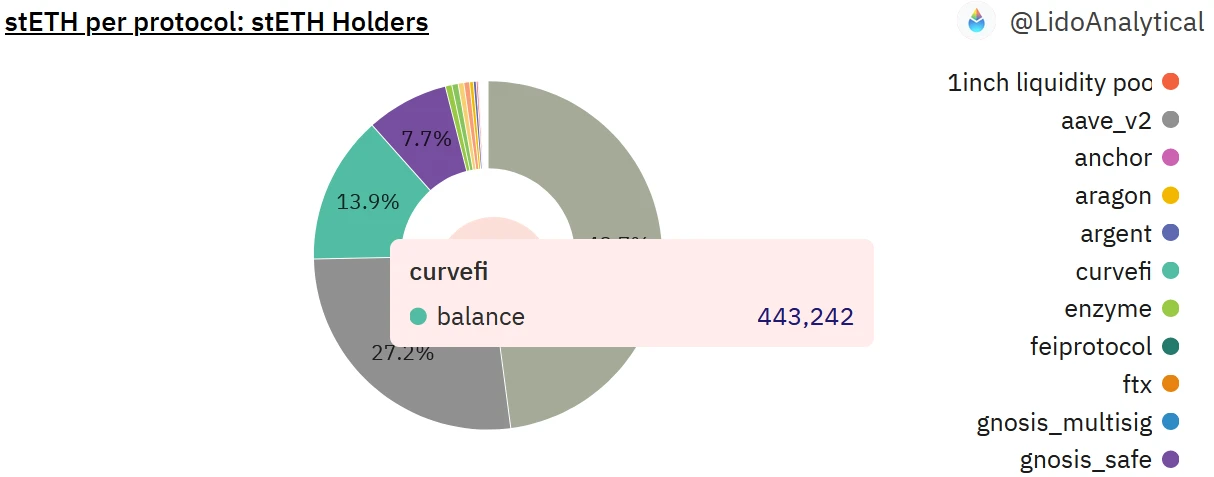The image size is (1214, 477).
Task: Click the teal curvefi legend dot
Action: pos(1171,271)
